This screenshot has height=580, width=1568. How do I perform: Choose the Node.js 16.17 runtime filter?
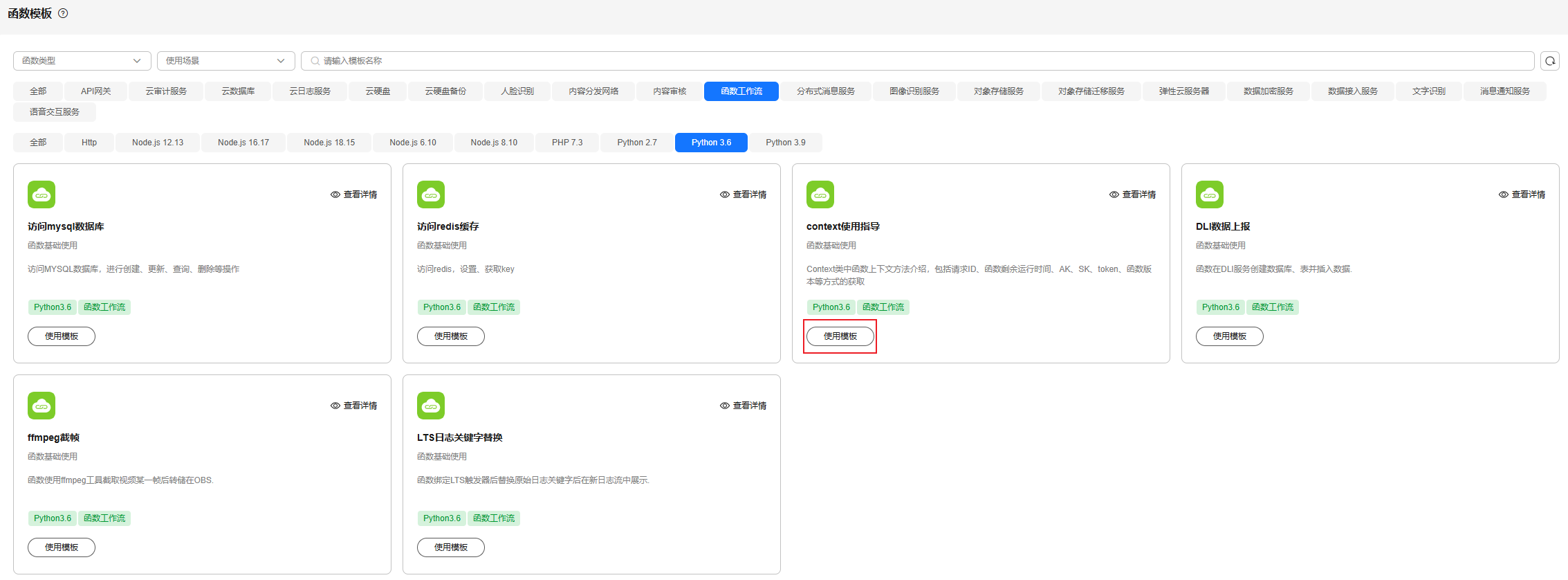243,143
